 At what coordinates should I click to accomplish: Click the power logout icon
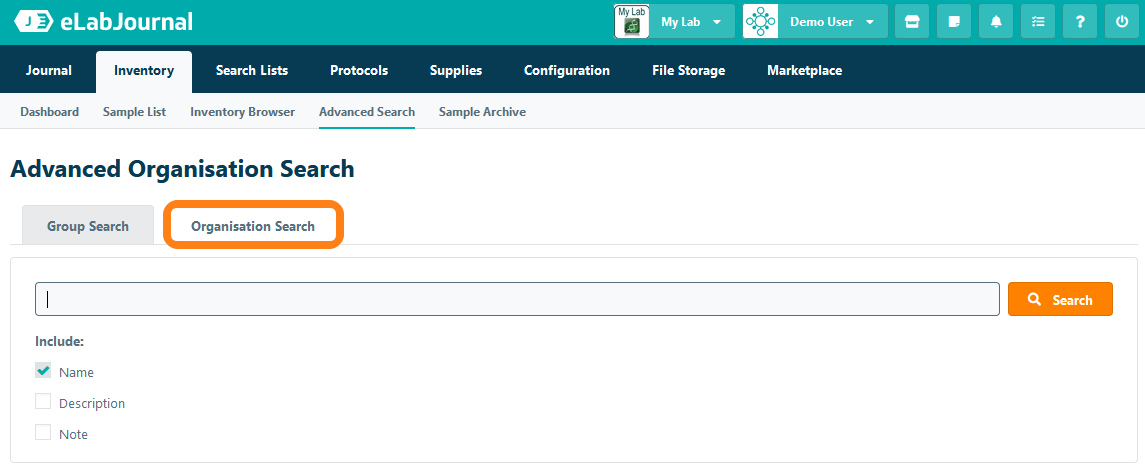tap(1122, 22)
